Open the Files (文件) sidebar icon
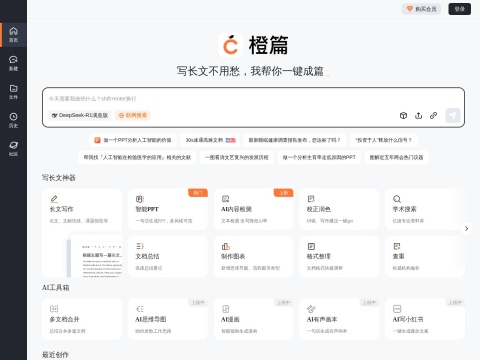 (x=13, y=88)
